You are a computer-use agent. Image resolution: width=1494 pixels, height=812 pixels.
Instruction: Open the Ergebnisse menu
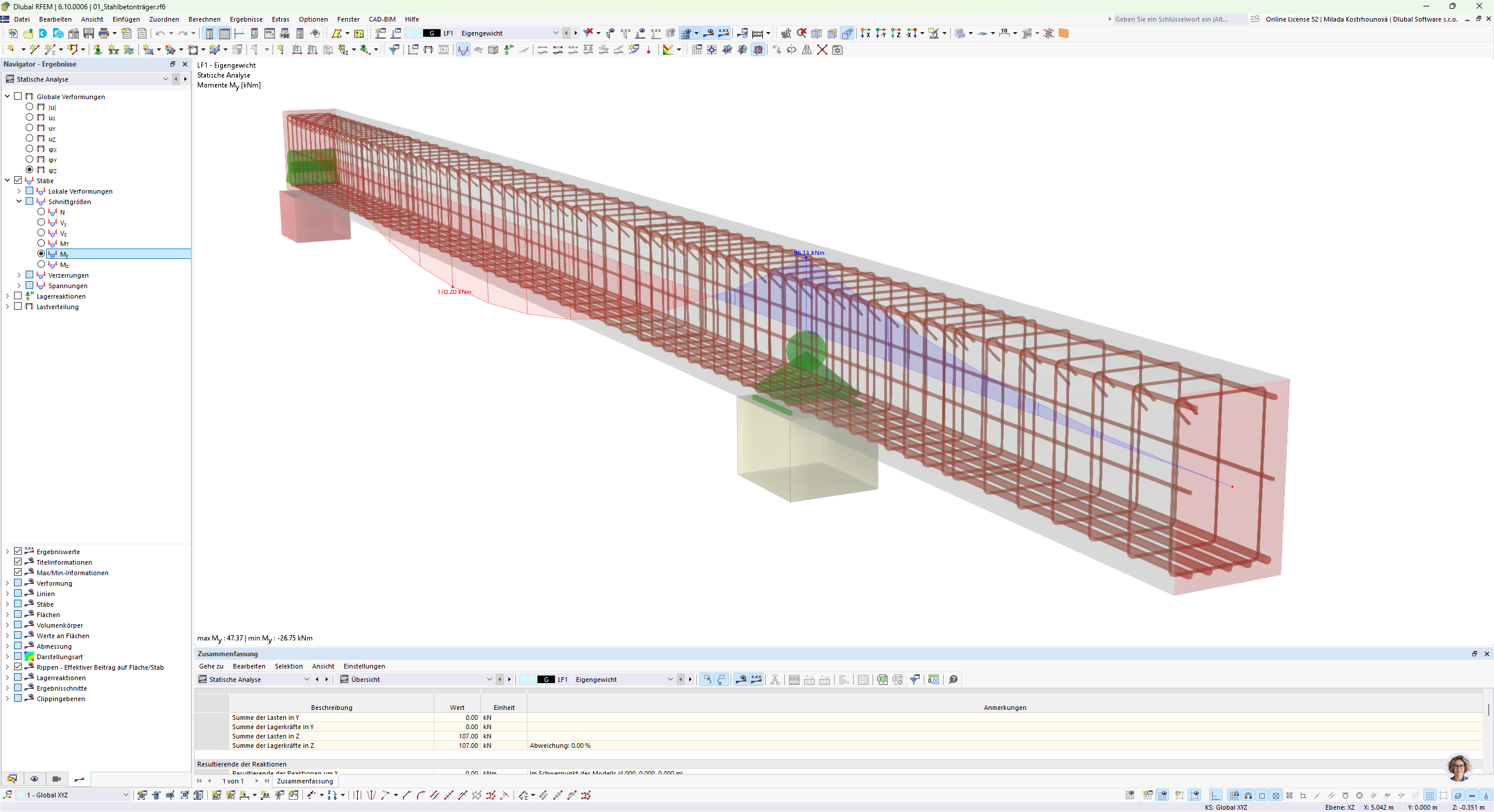[246, 19]
